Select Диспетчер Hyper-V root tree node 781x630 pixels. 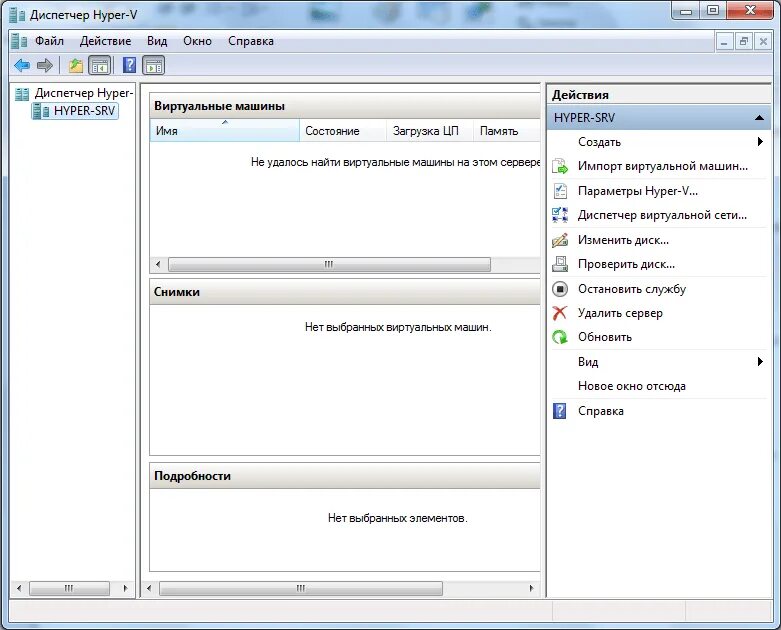pyautogui.click(x=84, y=93)
